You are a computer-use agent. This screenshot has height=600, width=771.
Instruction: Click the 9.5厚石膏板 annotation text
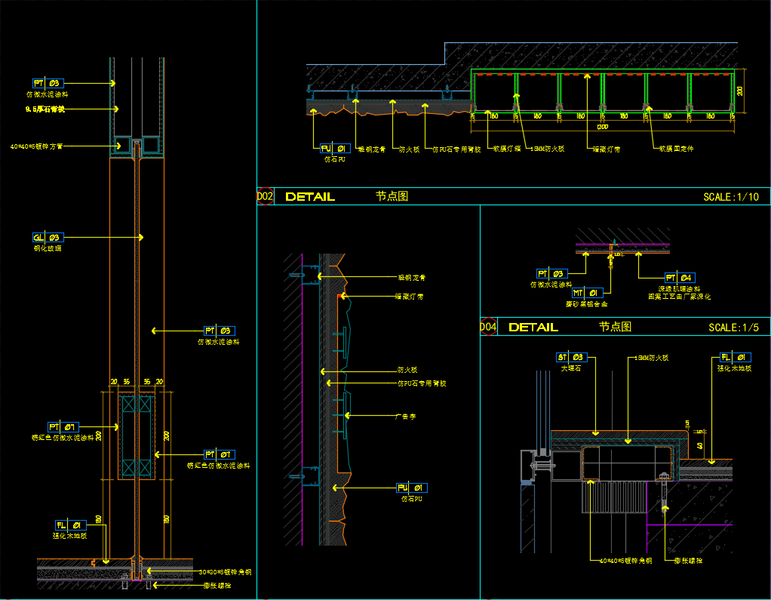(45, 109)
